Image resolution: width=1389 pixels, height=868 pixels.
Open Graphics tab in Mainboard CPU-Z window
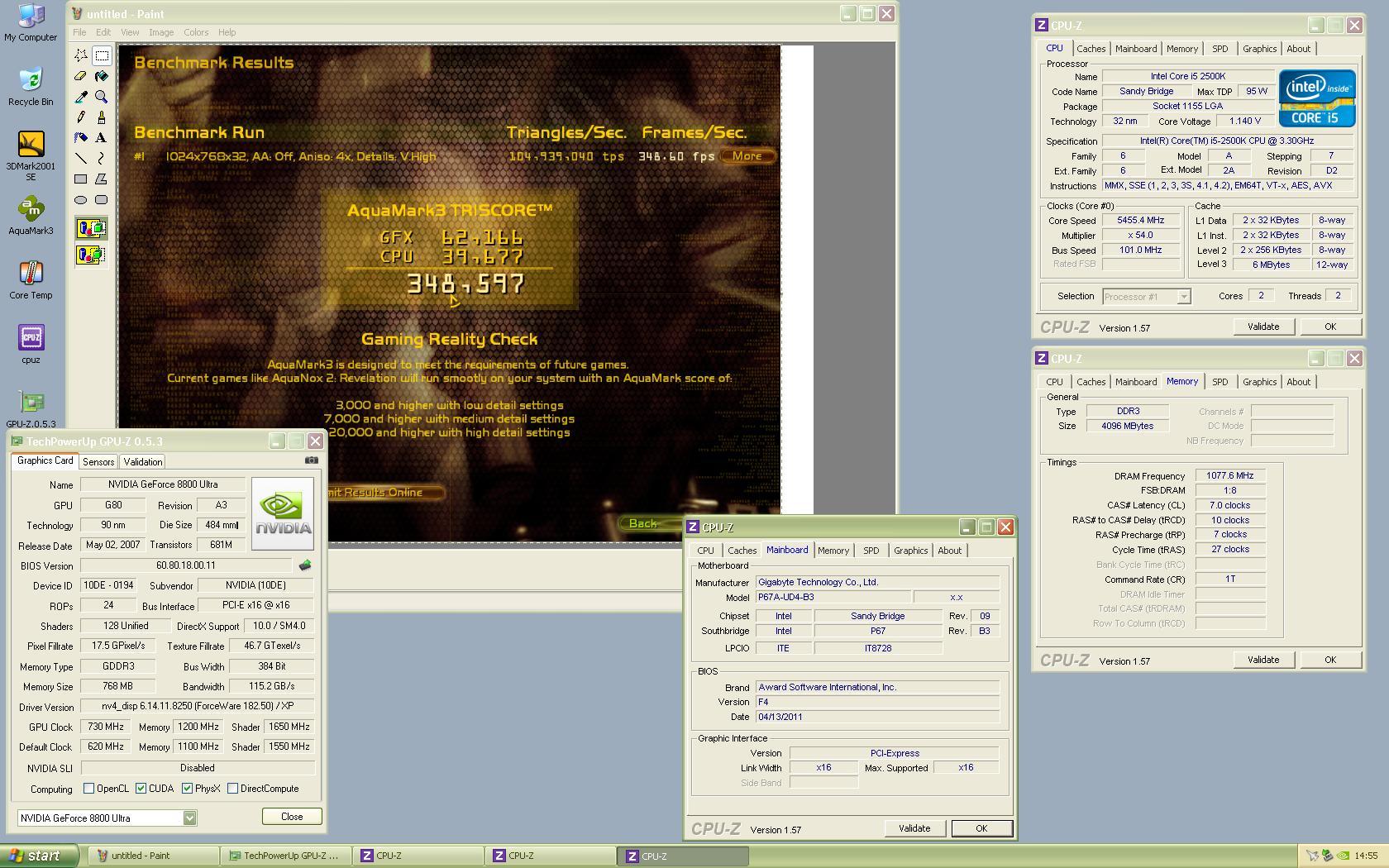[x=910, y=551]
